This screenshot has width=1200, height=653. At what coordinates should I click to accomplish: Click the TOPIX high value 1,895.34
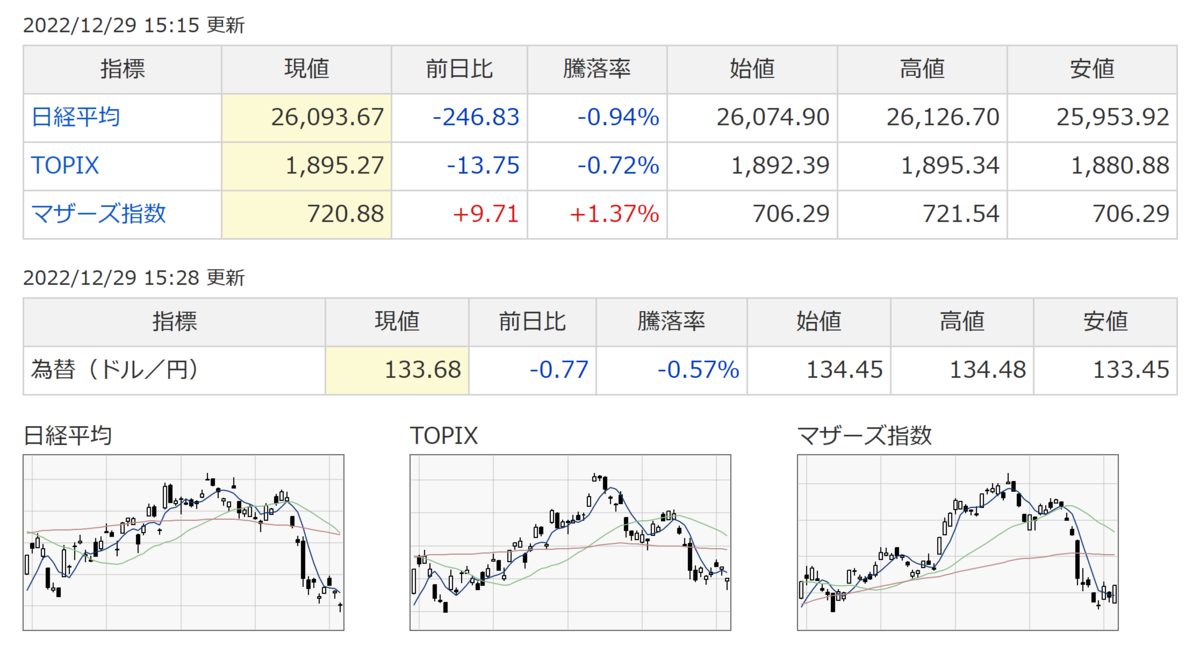click(950, 165)
